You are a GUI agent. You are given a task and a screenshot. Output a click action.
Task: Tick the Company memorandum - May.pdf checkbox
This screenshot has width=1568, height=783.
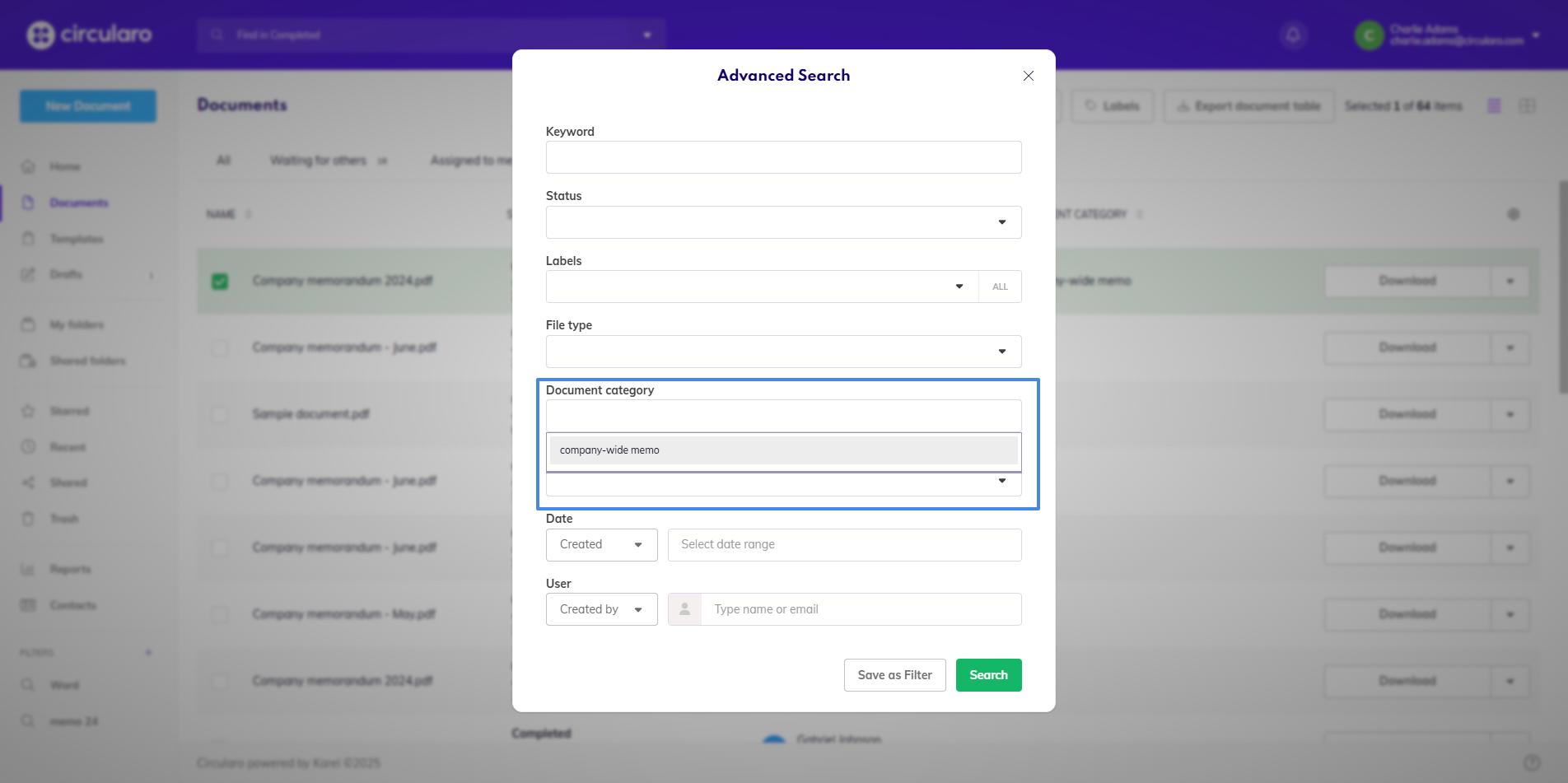(220, 614)
